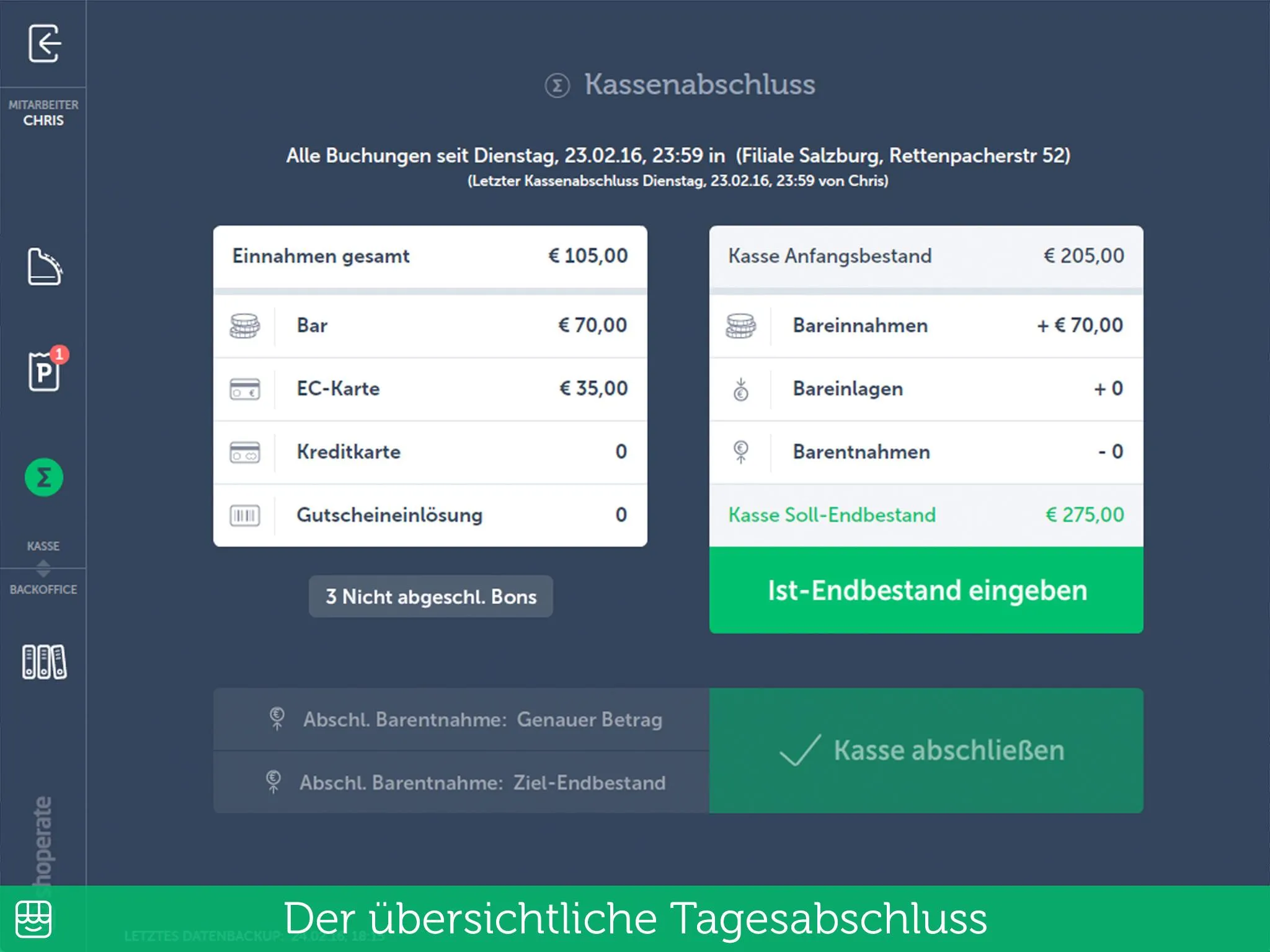Click the Letzter Kassenabschluss info line
Image resolution: width=1270 pixels, height=952 pixels.
(678, 181)
